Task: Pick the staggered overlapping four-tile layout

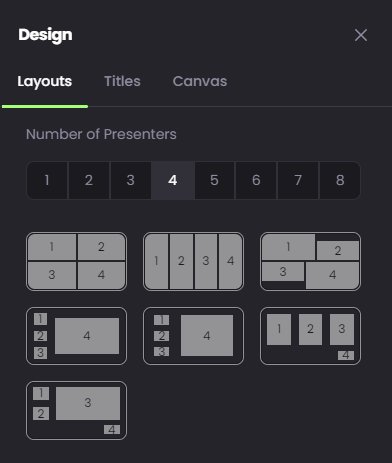Action: [310, 261]
